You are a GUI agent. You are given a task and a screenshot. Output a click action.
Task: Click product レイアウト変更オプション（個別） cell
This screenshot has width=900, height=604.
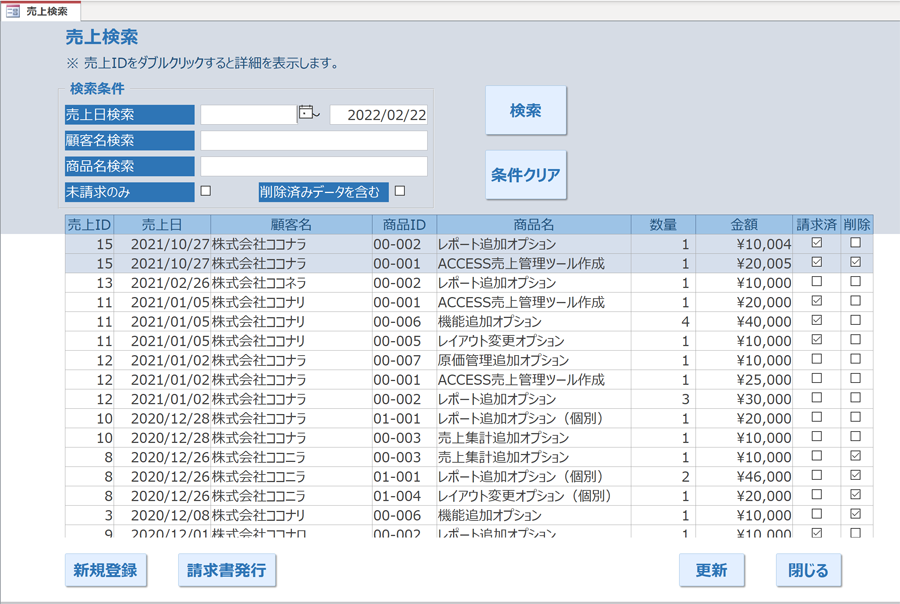coord(534,496)
